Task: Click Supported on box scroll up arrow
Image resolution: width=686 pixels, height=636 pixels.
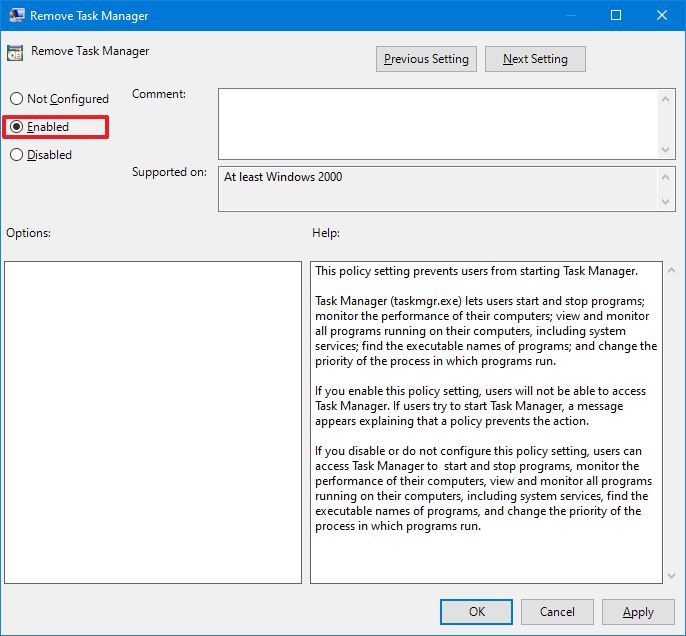Action: tap(665, 177)
